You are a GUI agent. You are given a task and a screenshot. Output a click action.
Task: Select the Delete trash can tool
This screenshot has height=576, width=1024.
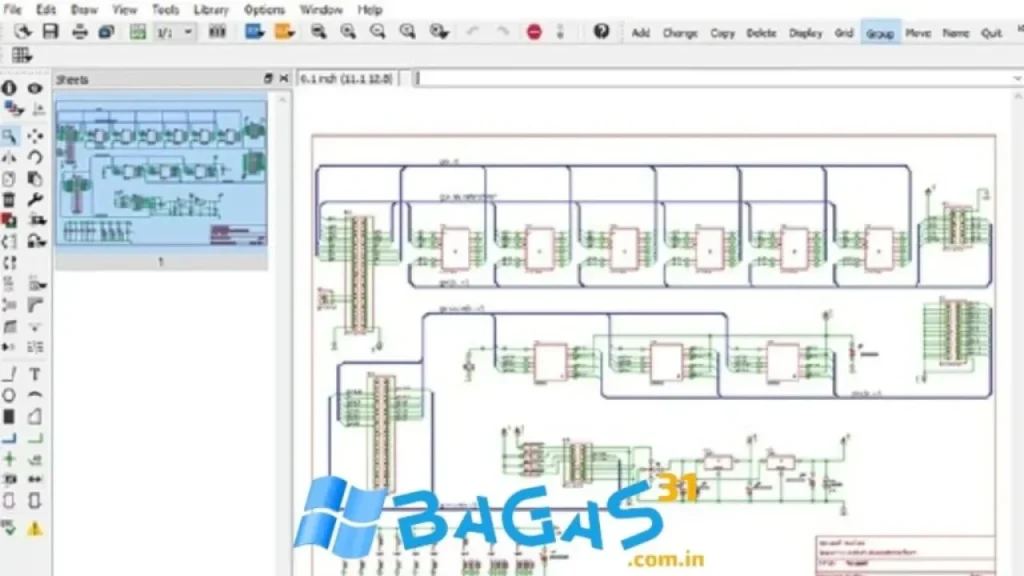[9, 199]
